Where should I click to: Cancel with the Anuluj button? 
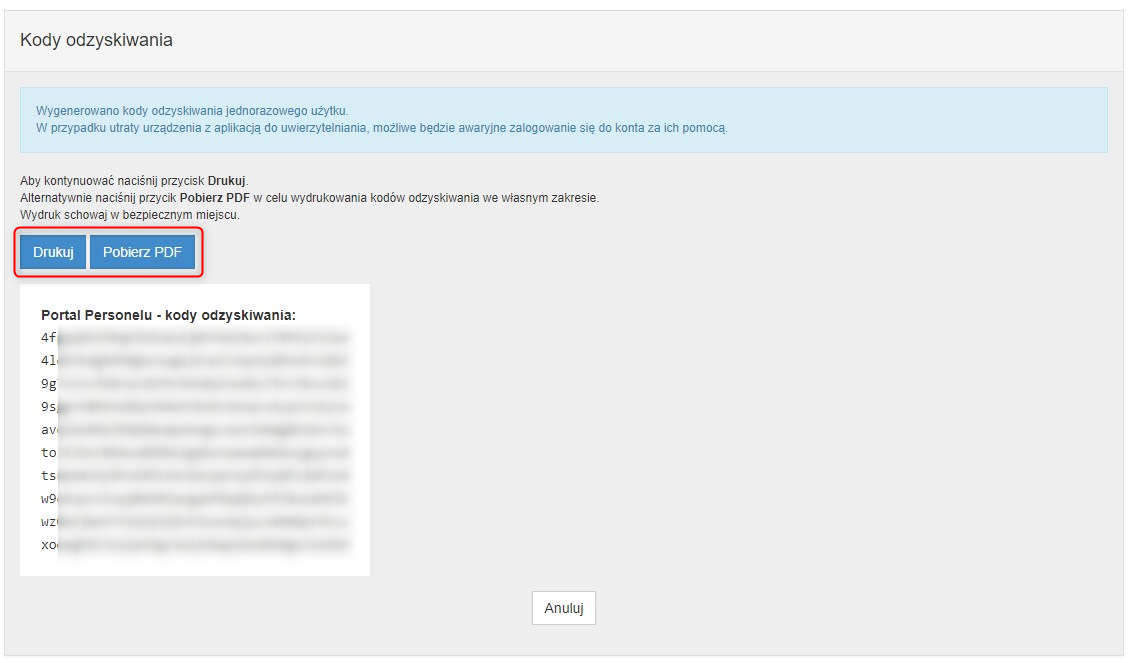pos(563,608)
